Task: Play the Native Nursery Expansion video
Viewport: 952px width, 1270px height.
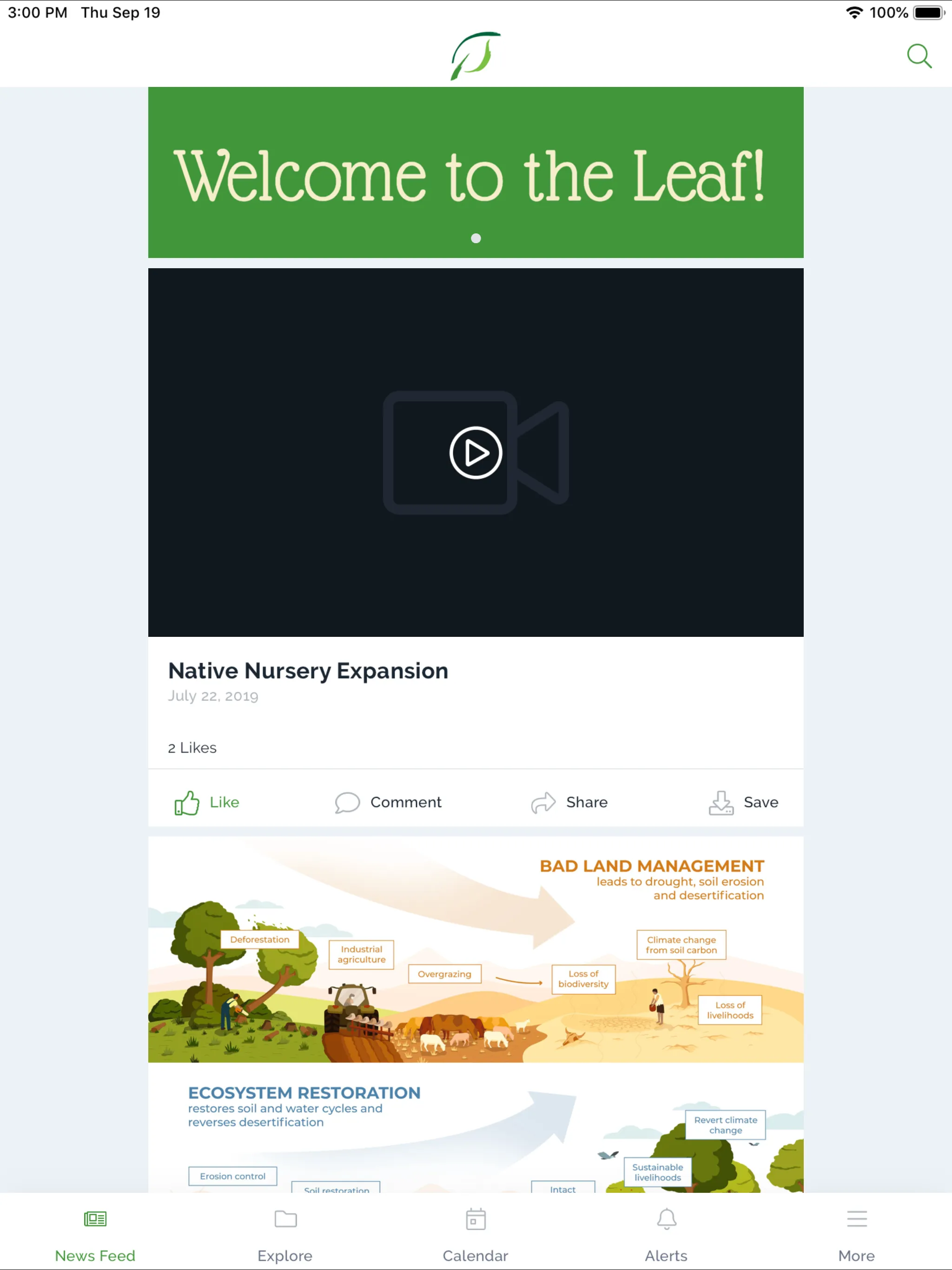Action: pos(476,452)
